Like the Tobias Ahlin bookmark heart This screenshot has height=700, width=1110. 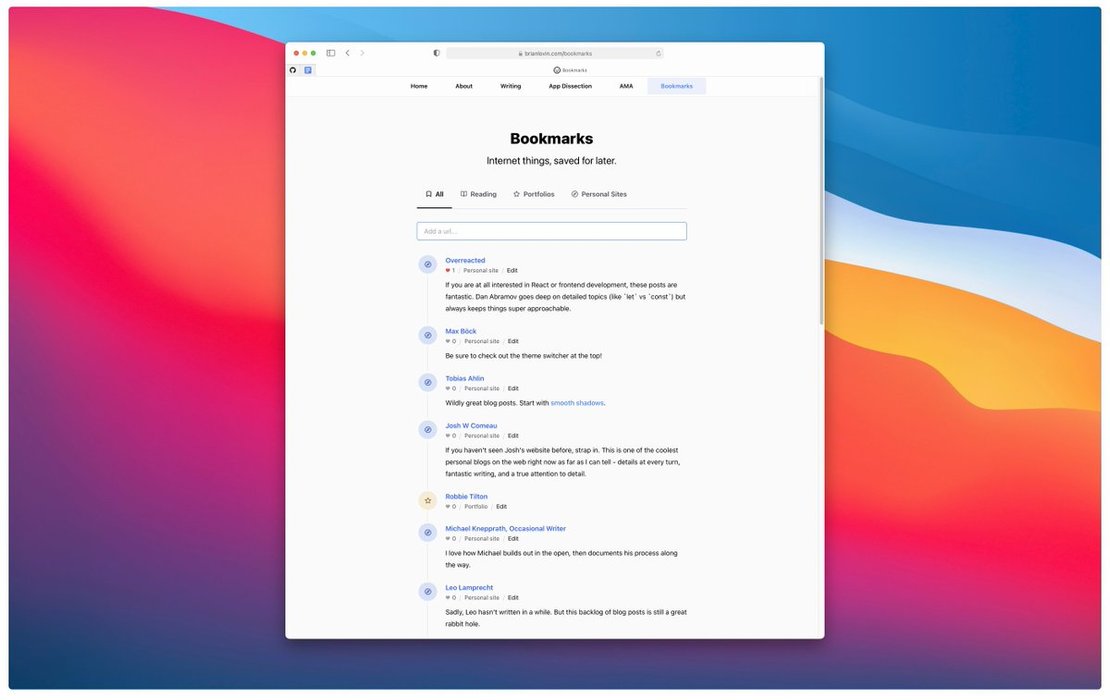(x=450, y=389)
